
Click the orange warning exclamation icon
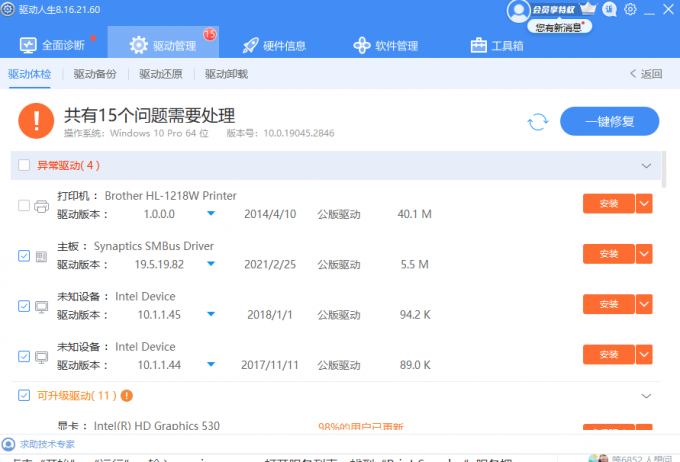coord(37,122)
